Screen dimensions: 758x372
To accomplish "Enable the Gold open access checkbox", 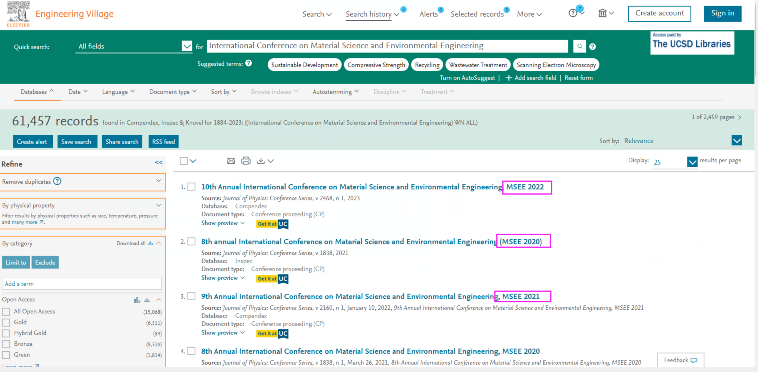I will click(6, 322).
